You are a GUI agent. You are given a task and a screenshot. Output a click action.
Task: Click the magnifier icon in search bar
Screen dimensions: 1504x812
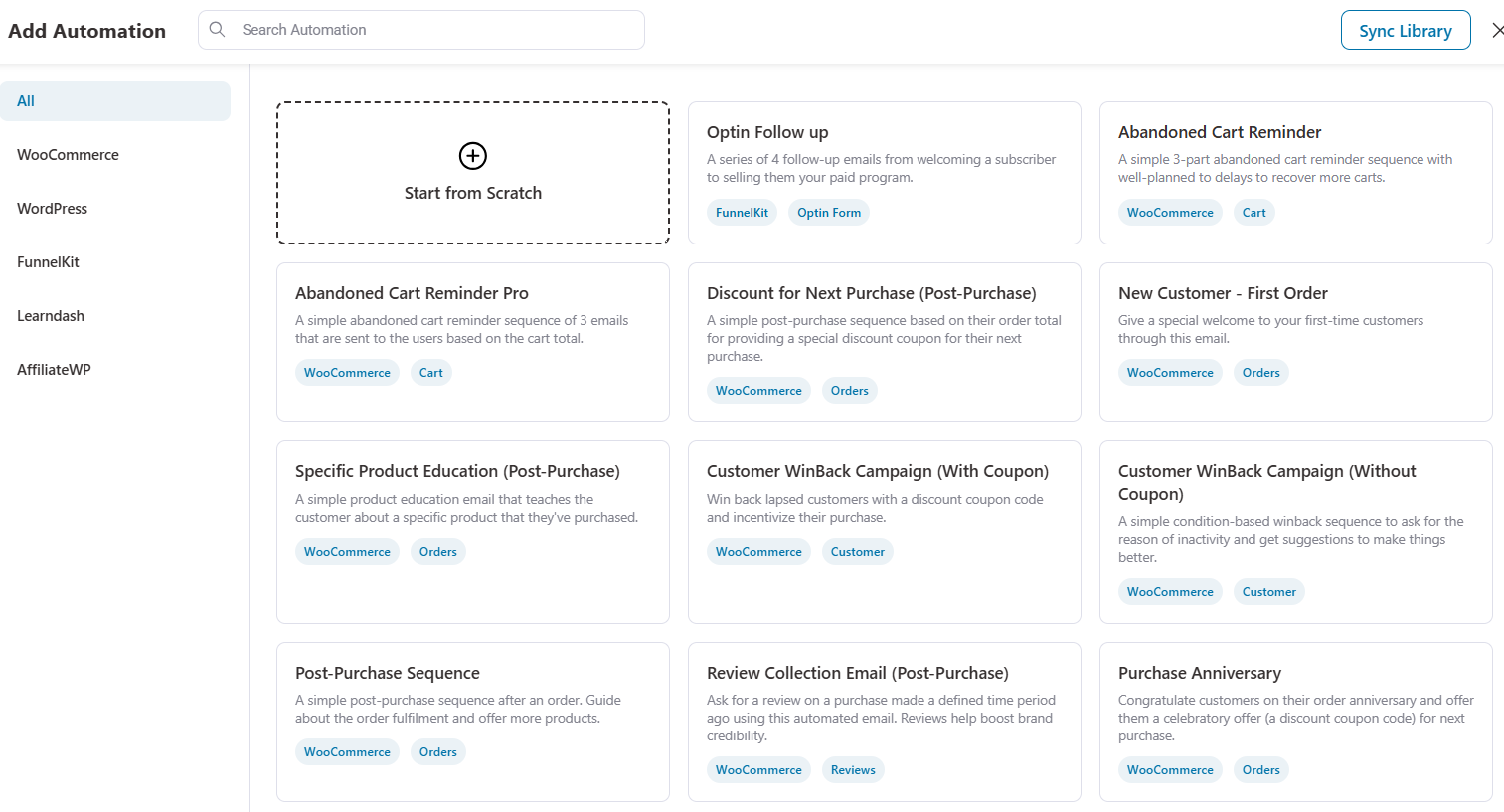point(218,30)
